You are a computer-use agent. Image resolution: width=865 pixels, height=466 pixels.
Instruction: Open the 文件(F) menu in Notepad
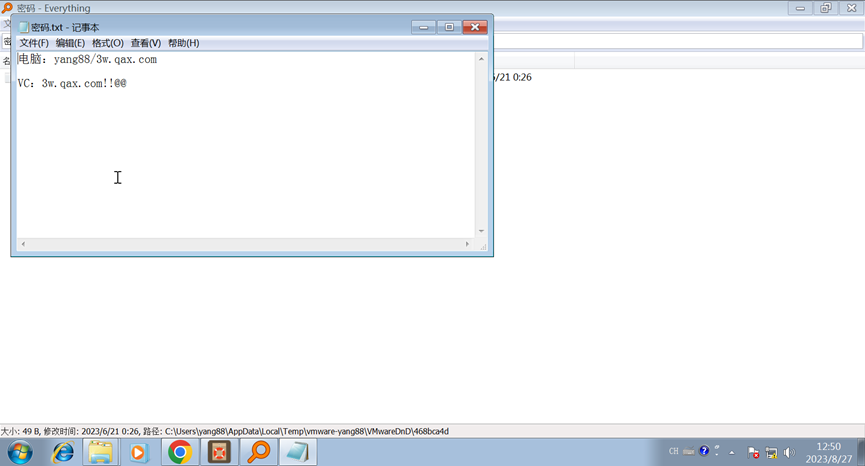pos(33,43)
